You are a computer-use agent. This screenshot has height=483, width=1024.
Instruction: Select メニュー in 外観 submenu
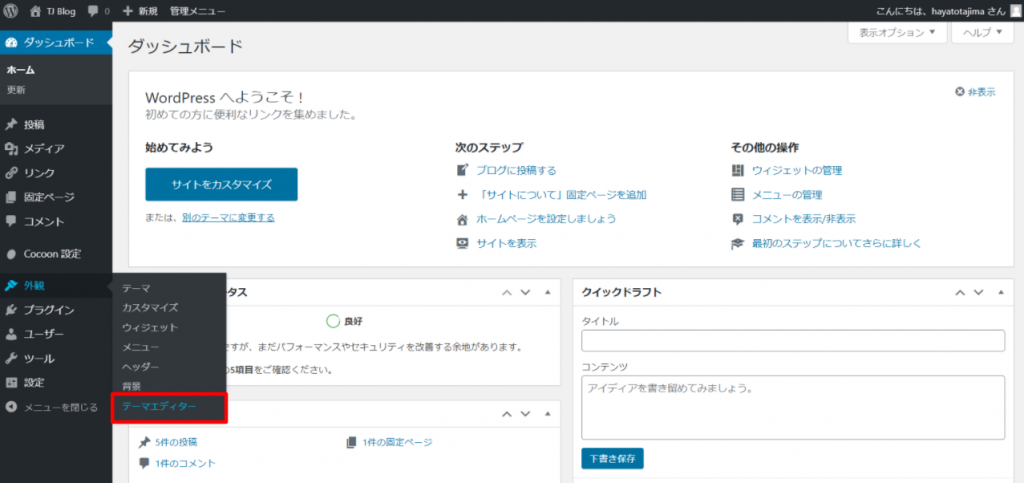(140, 347)
